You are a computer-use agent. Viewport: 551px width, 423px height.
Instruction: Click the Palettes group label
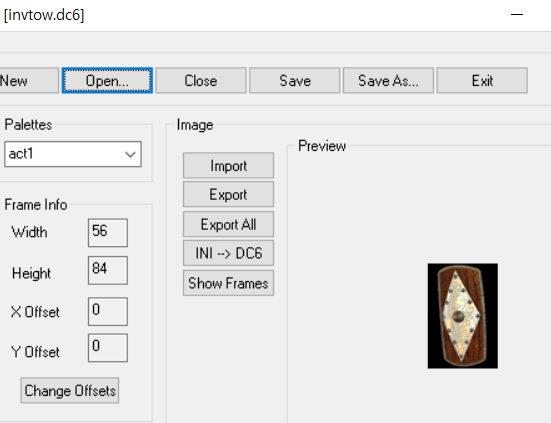28,125
